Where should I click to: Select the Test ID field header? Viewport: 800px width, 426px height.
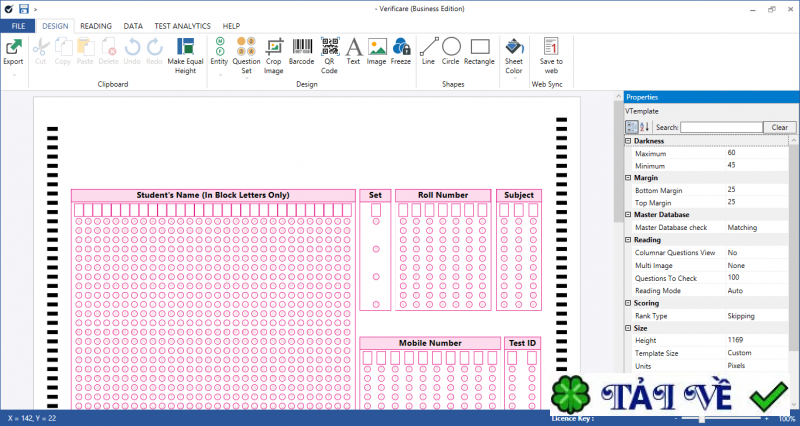pyautogui.click(x=522, y=343)
